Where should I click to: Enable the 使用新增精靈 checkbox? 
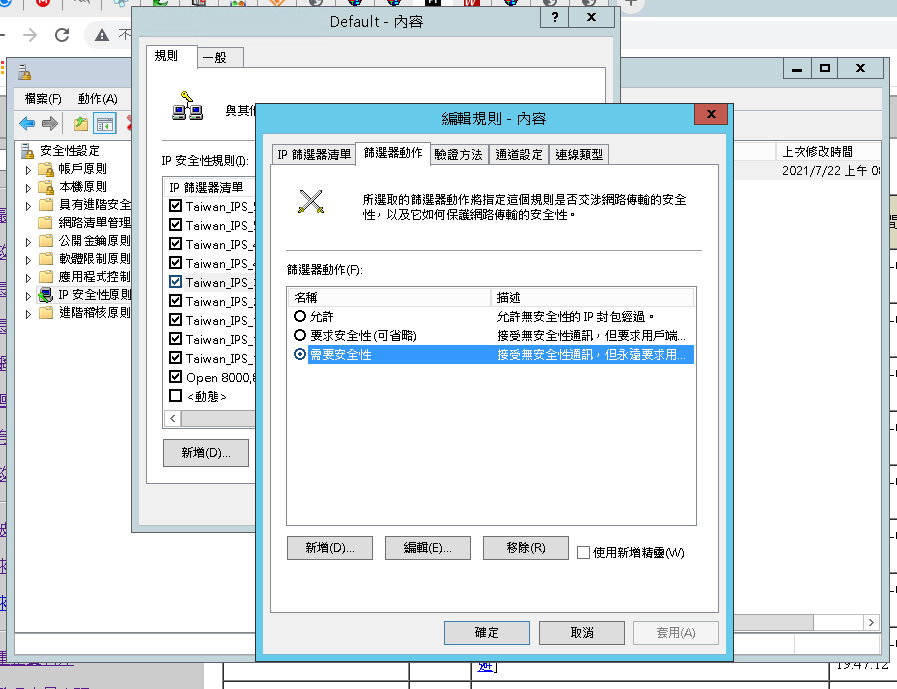pos(584,551)
